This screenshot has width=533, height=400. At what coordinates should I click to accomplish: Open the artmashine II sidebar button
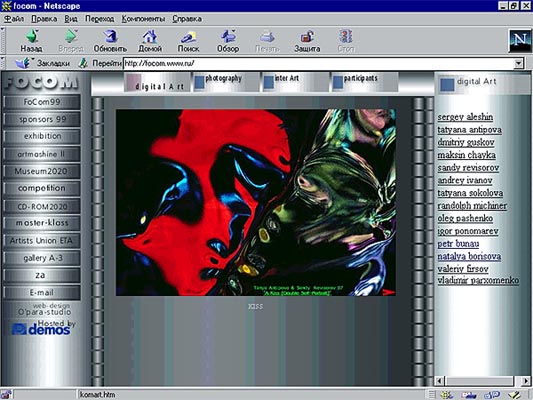(x=42, y=154)
